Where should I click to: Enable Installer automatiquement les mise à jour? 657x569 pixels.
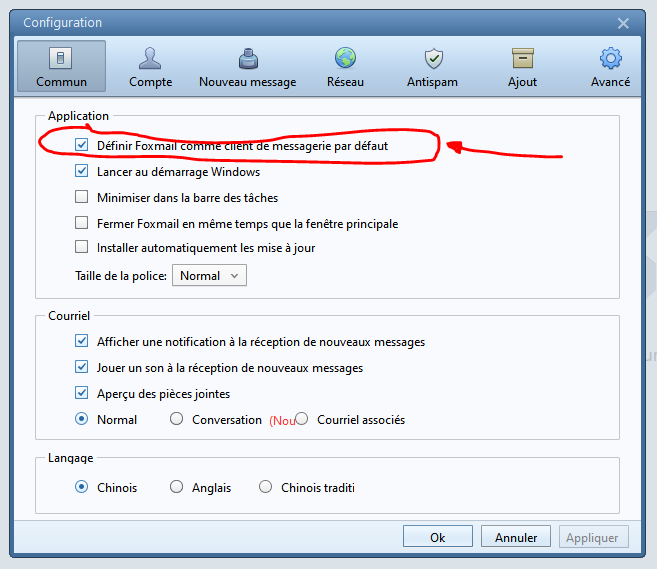click(x=81, y=247)
